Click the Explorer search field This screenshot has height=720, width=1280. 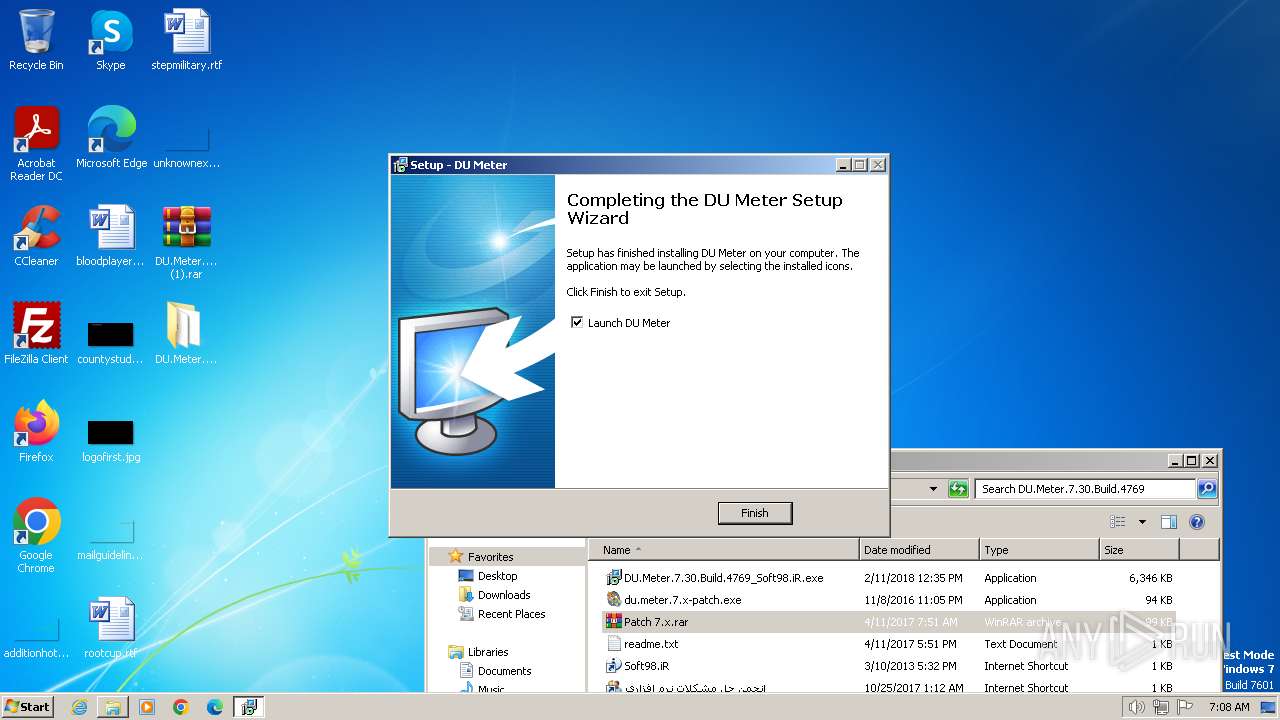click(x=1084, y=489)
